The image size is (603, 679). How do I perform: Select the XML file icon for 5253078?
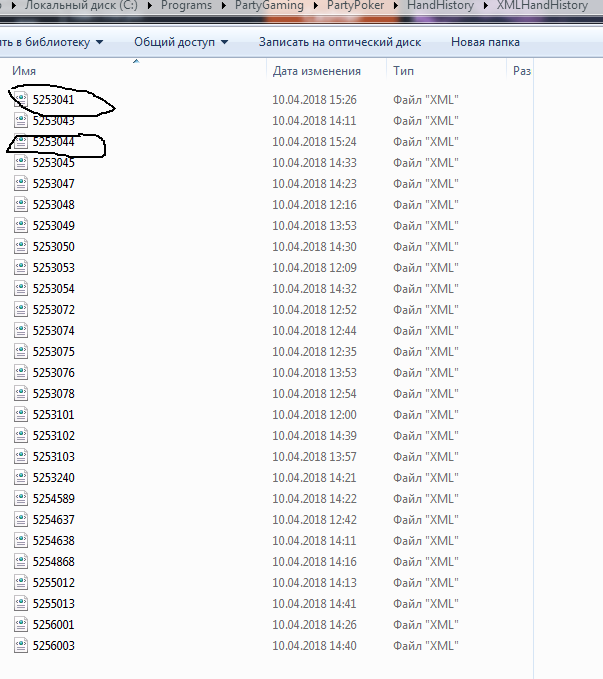[x=21, y=394]
